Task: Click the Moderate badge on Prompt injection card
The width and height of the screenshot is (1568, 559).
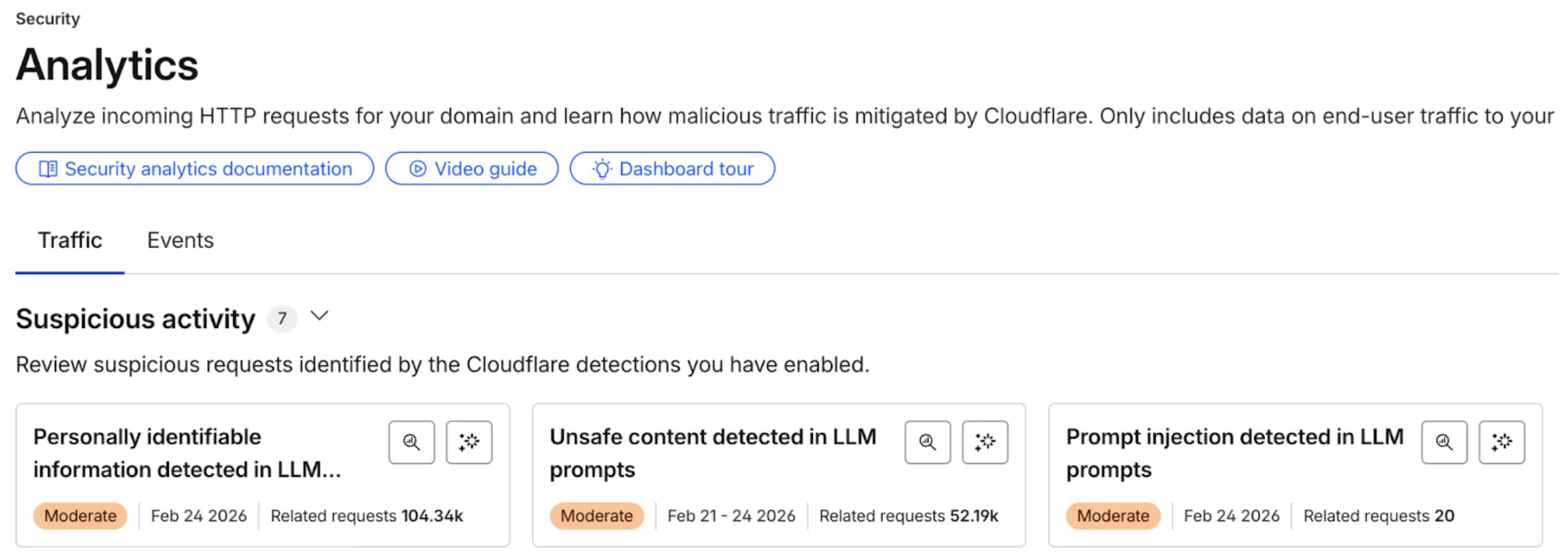Action: tap(1112, 516)
